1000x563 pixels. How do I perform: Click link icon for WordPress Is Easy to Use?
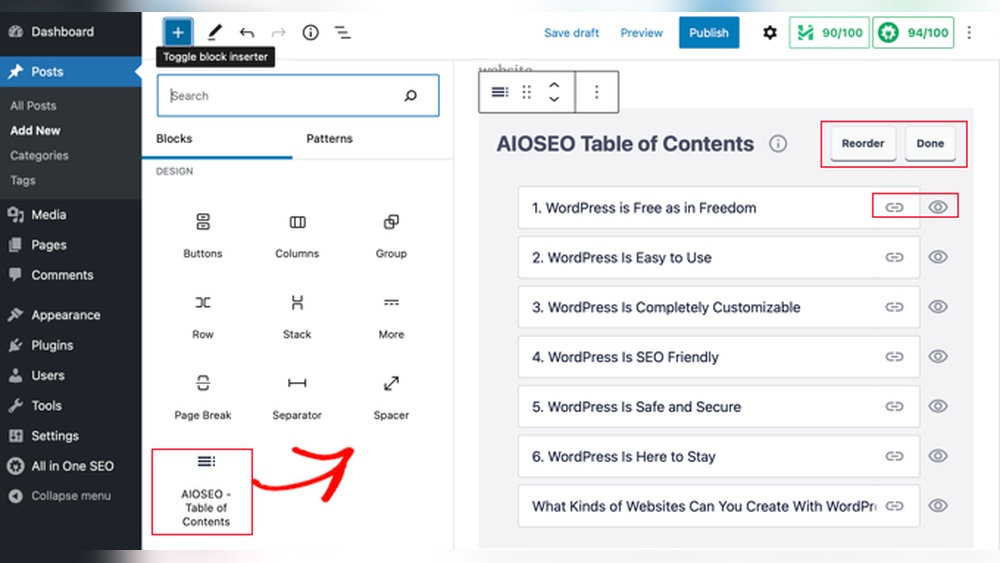[894, 257]
